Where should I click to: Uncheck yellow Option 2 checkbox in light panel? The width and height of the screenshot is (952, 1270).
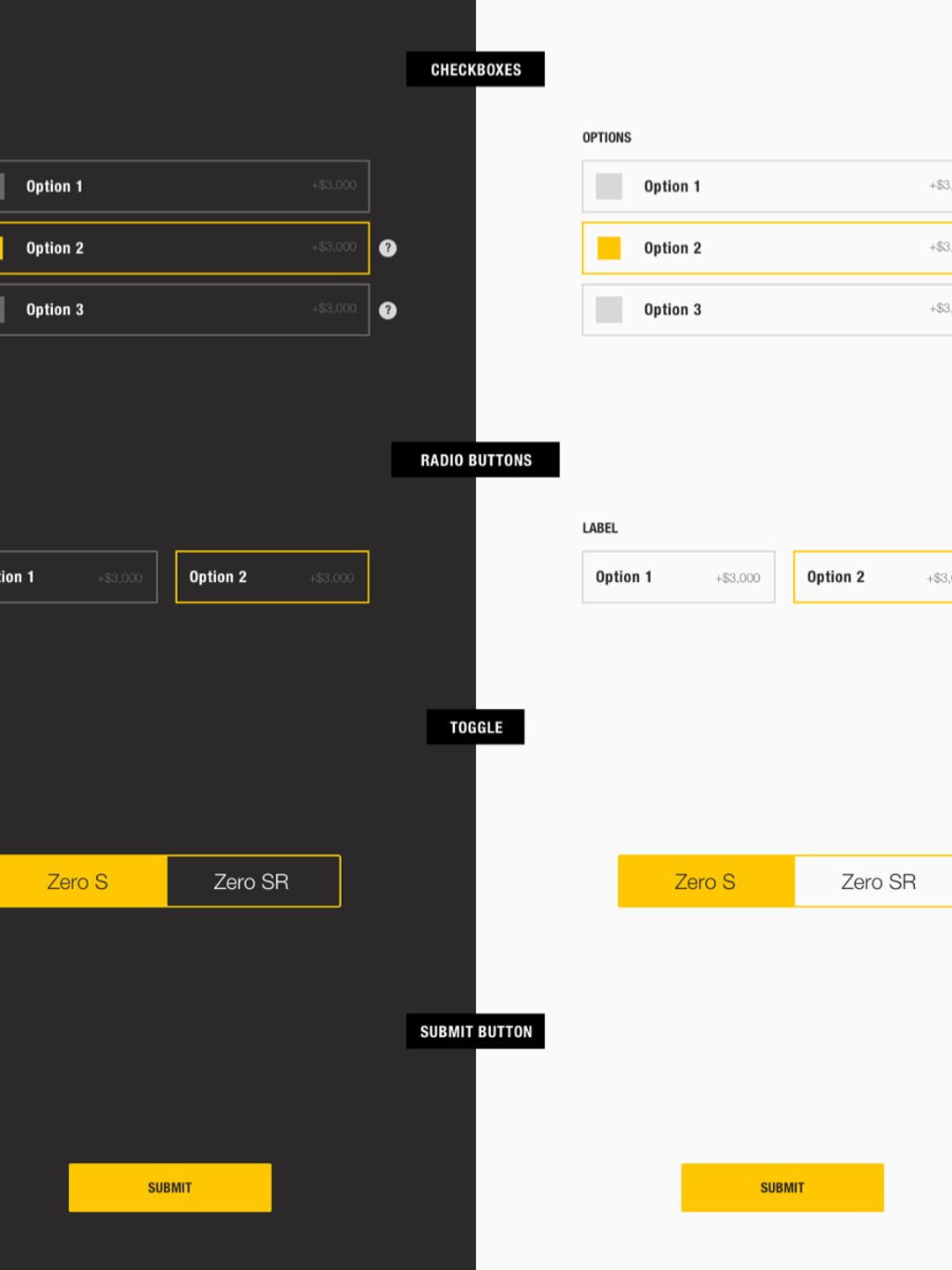click(x=609, y=248)
